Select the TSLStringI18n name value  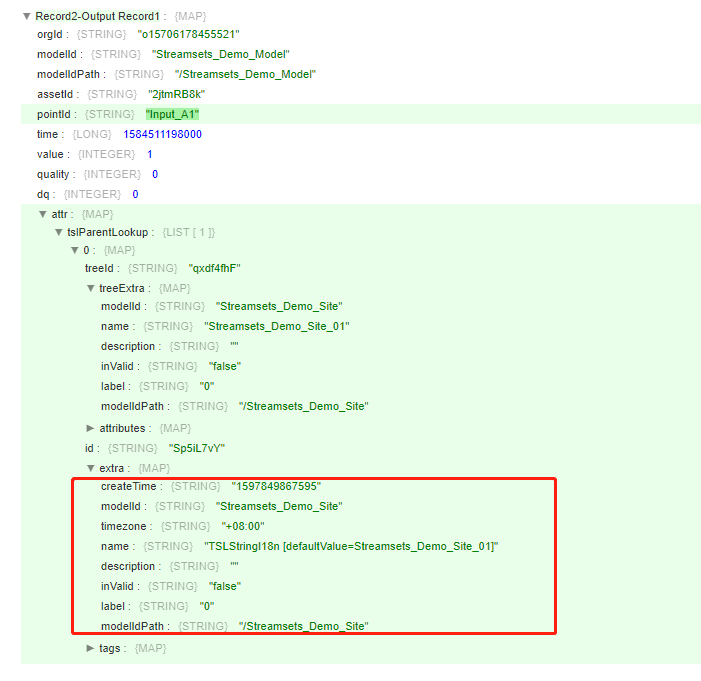tap(351, 546)
